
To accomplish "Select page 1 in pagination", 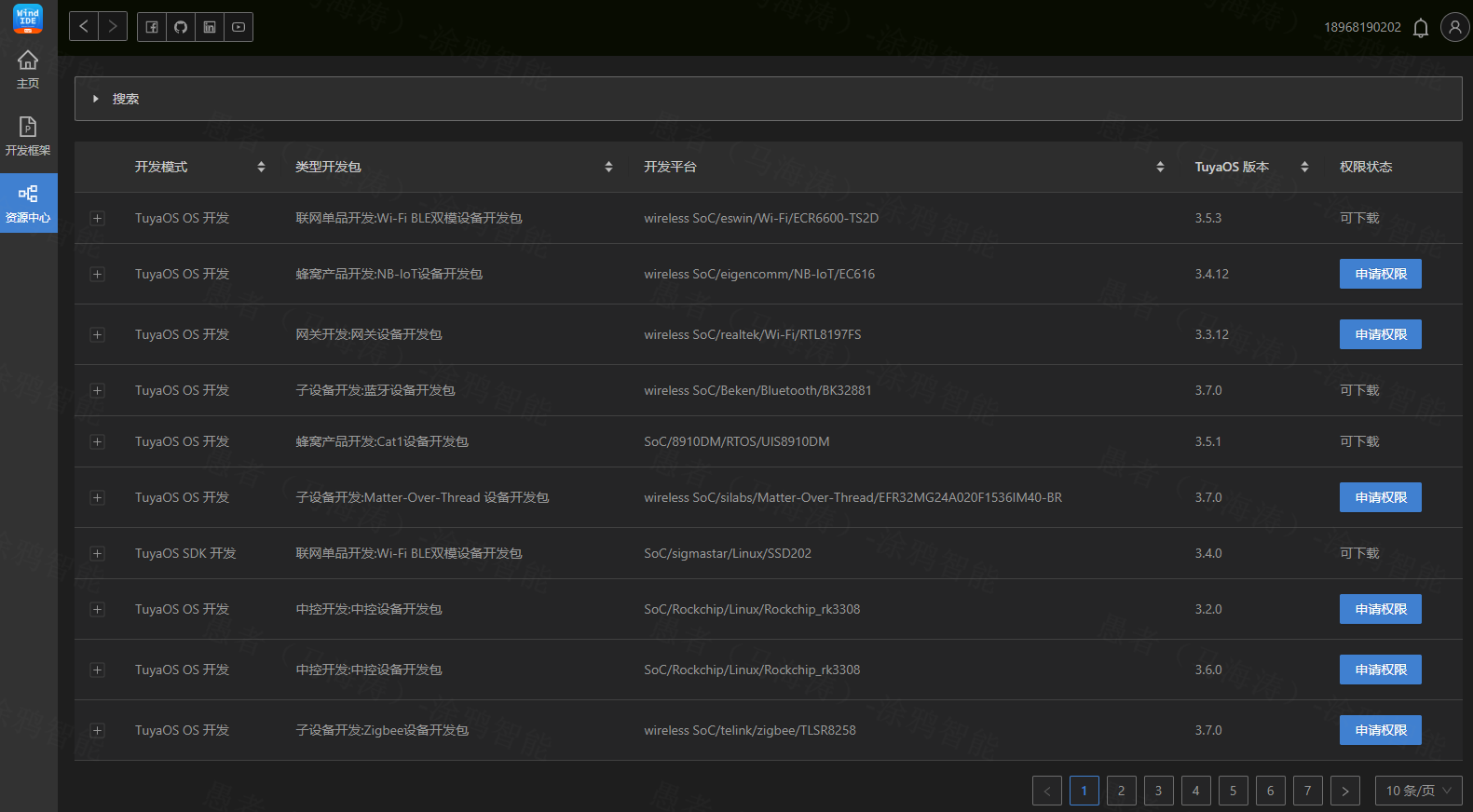I will point(1084,791).
